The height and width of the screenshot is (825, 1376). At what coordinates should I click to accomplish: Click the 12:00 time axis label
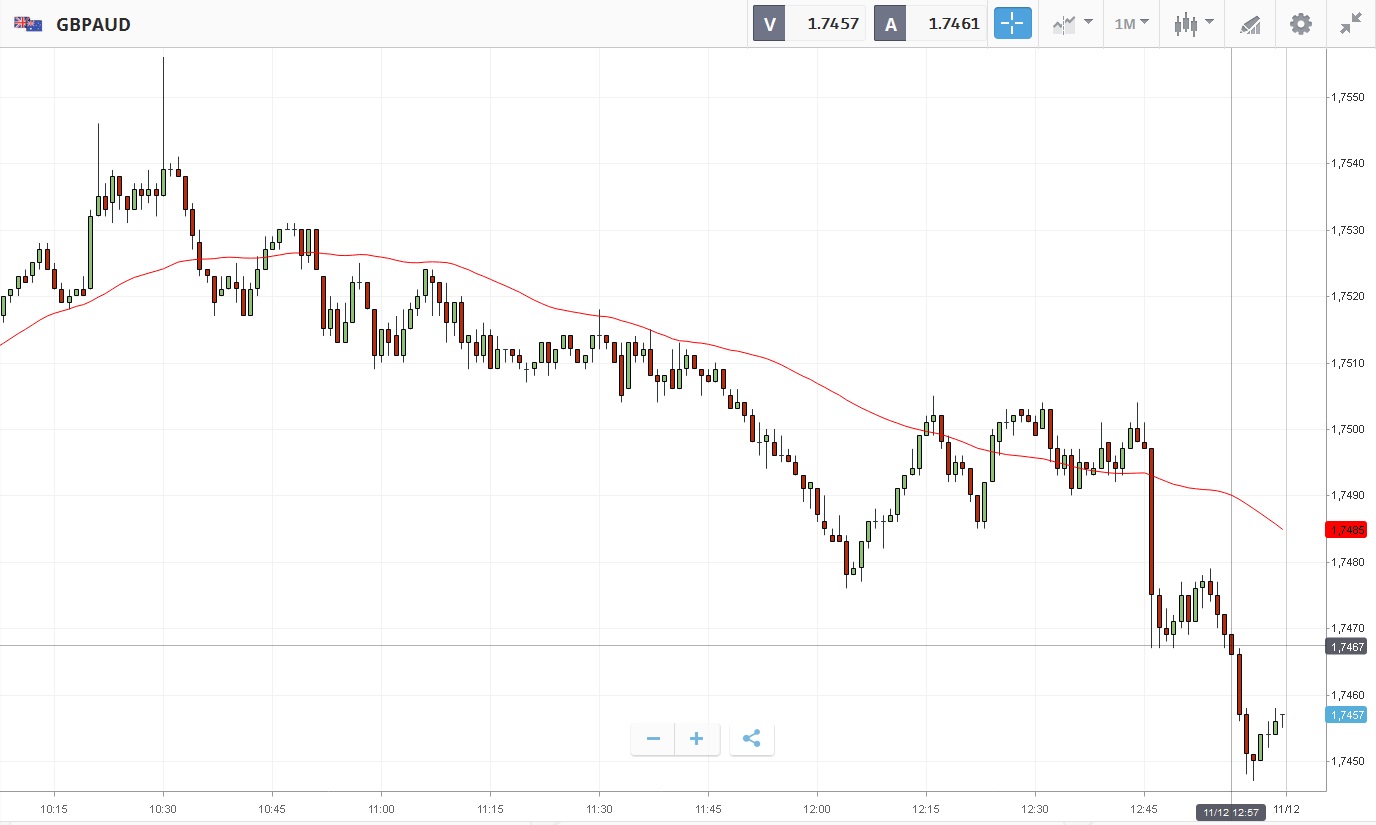click(817, 808)
